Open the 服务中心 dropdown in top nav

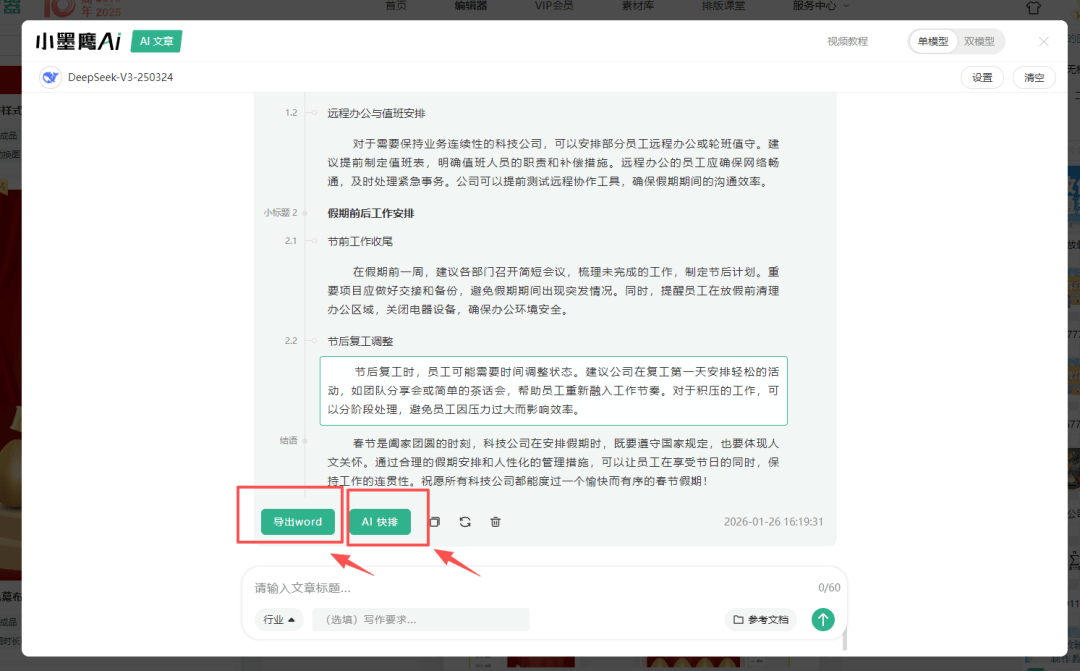pos(814,6)
